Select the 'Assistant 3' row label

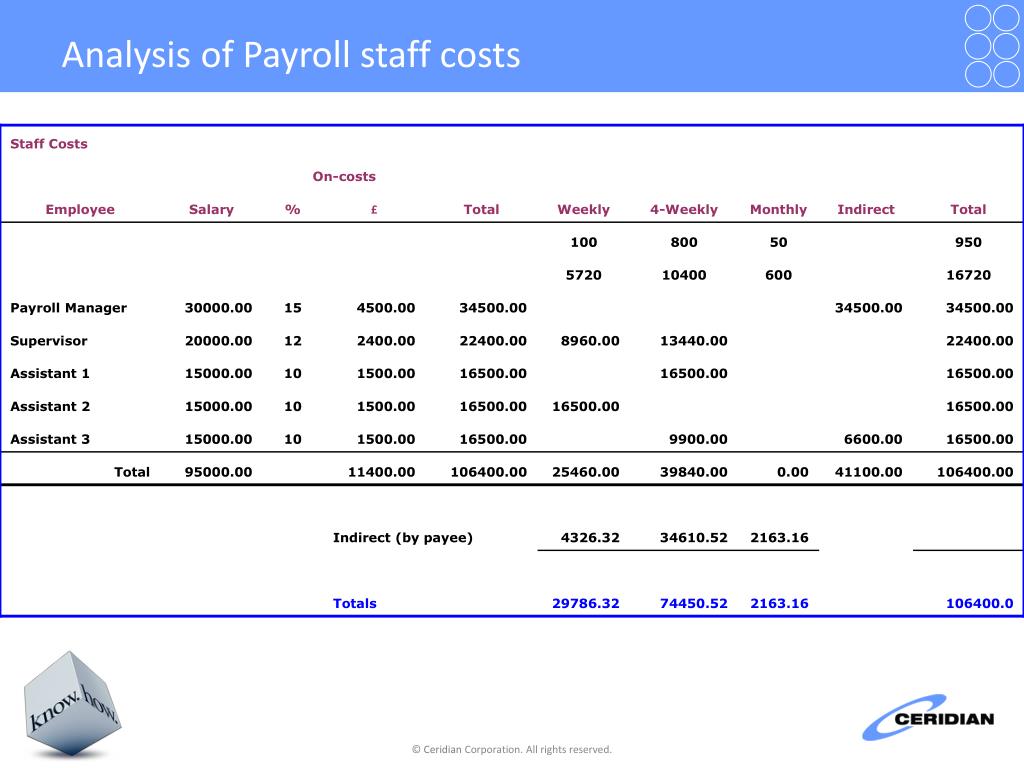(x=50, y=440)
